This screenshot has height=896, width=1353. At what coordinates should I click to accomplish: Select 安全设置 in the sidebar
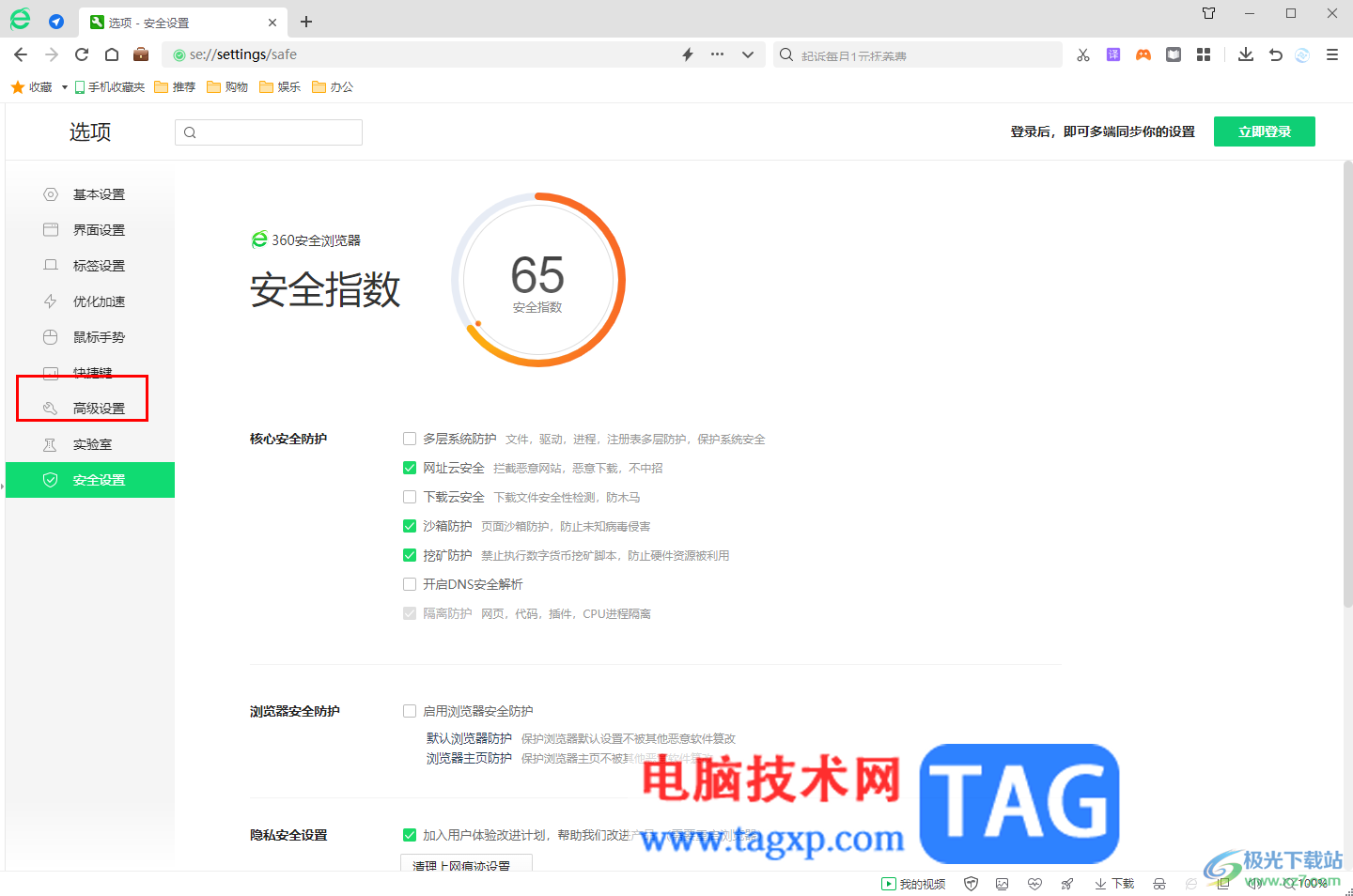(x=90, y=480)
